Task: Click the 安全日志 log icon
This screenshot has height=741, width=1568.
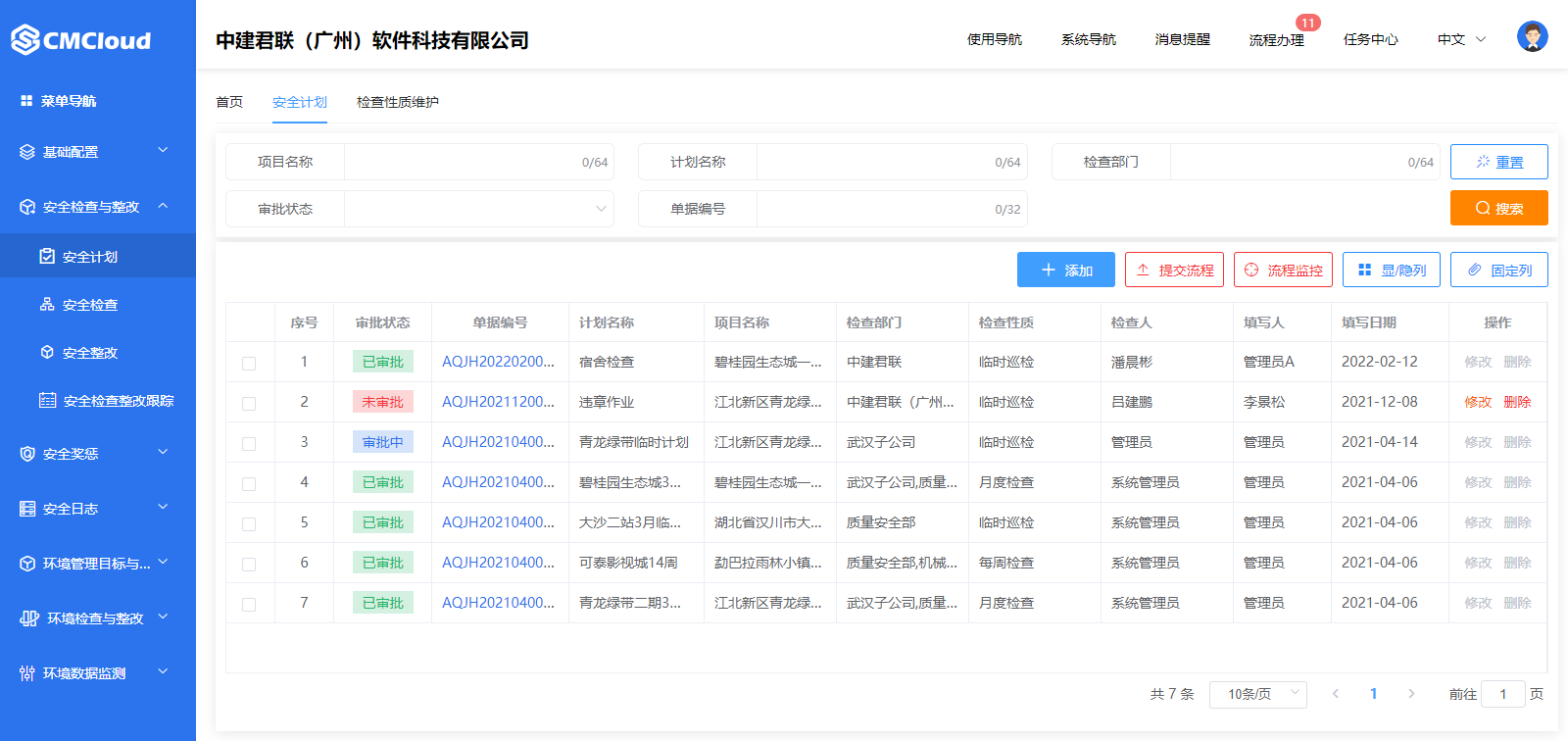Action: coord(27,509)
